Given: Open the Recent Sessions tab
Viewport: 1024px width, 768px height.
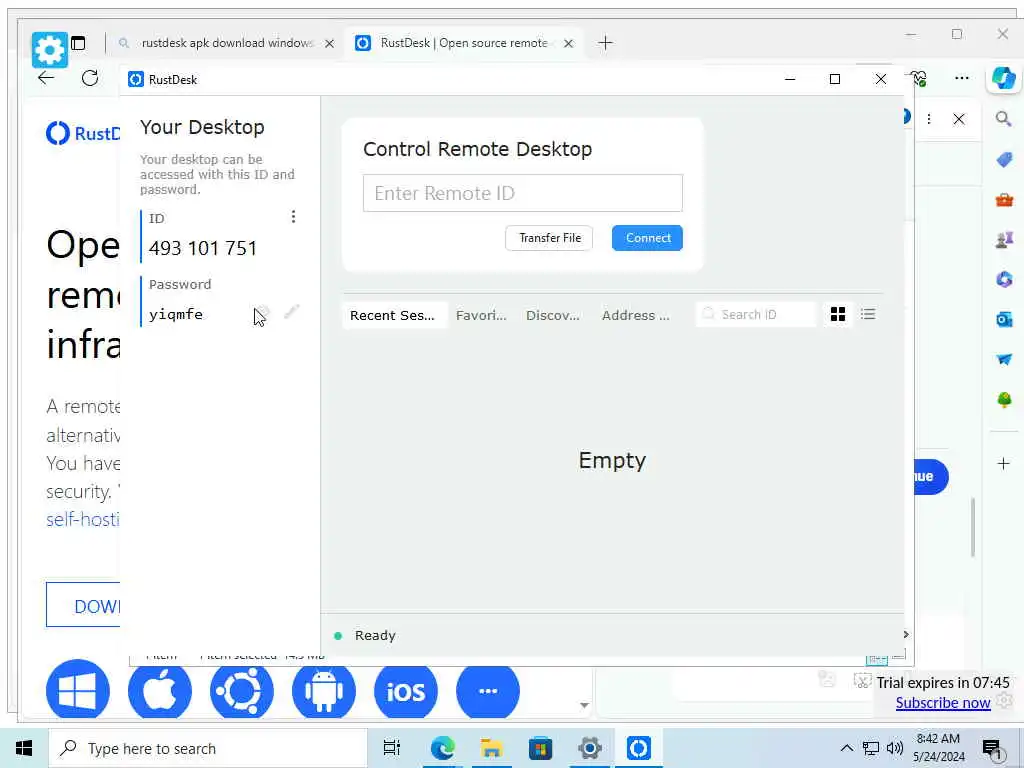Looking at the screenshot, I should tap(392, 315).
